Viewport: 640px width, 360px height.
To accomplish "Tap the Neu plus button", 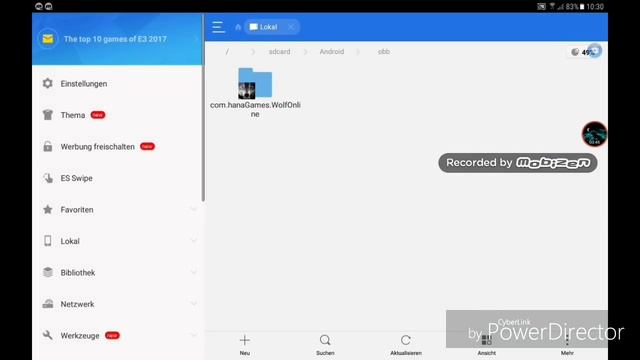I will click(x=245, y=344).
